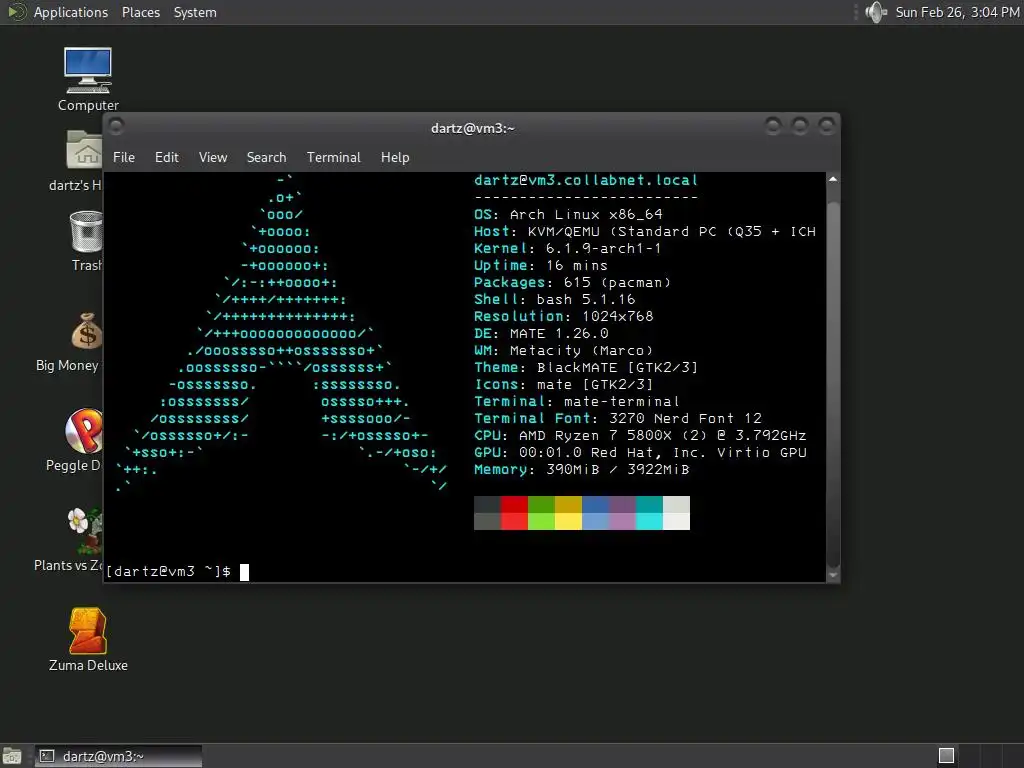The image size is (1024, 768).
Task: Click the Packages: 615 (pacman) line
Action: 573,282
